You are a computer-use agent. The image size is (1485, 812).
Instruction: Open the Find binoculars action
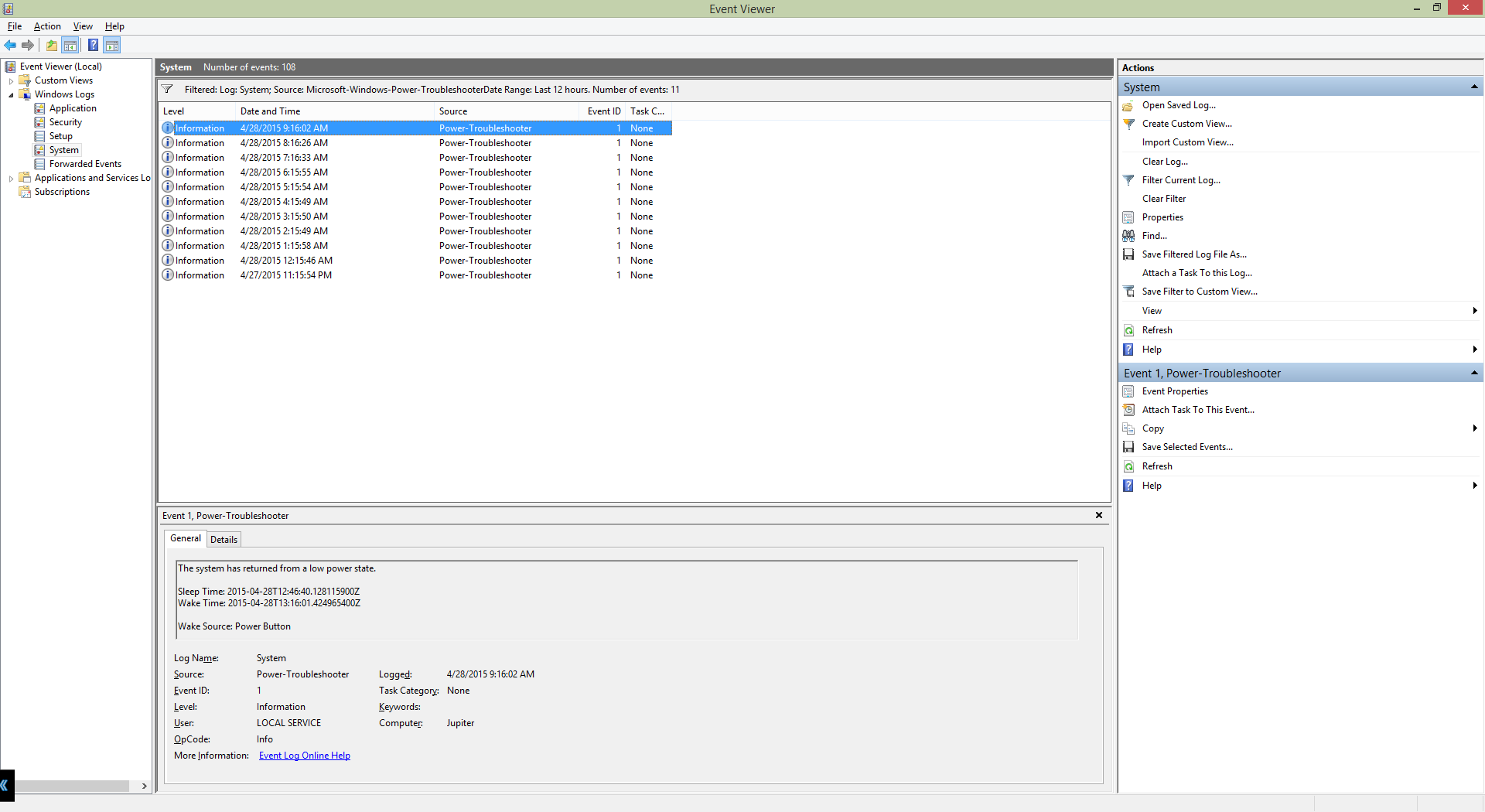[x=1154, y=236]
